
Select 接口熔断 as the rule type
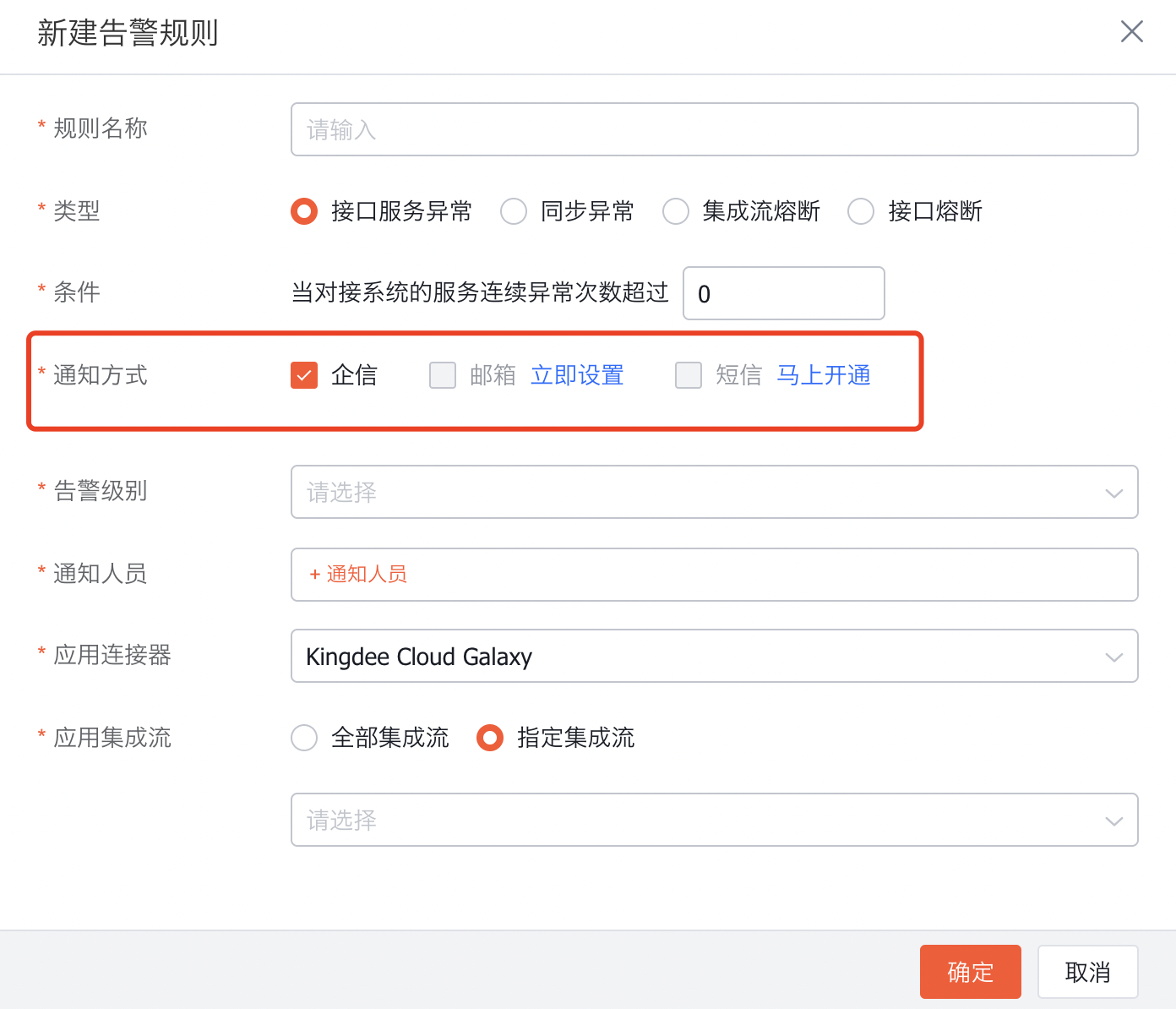pyautogui.click(x=861, y=211)
